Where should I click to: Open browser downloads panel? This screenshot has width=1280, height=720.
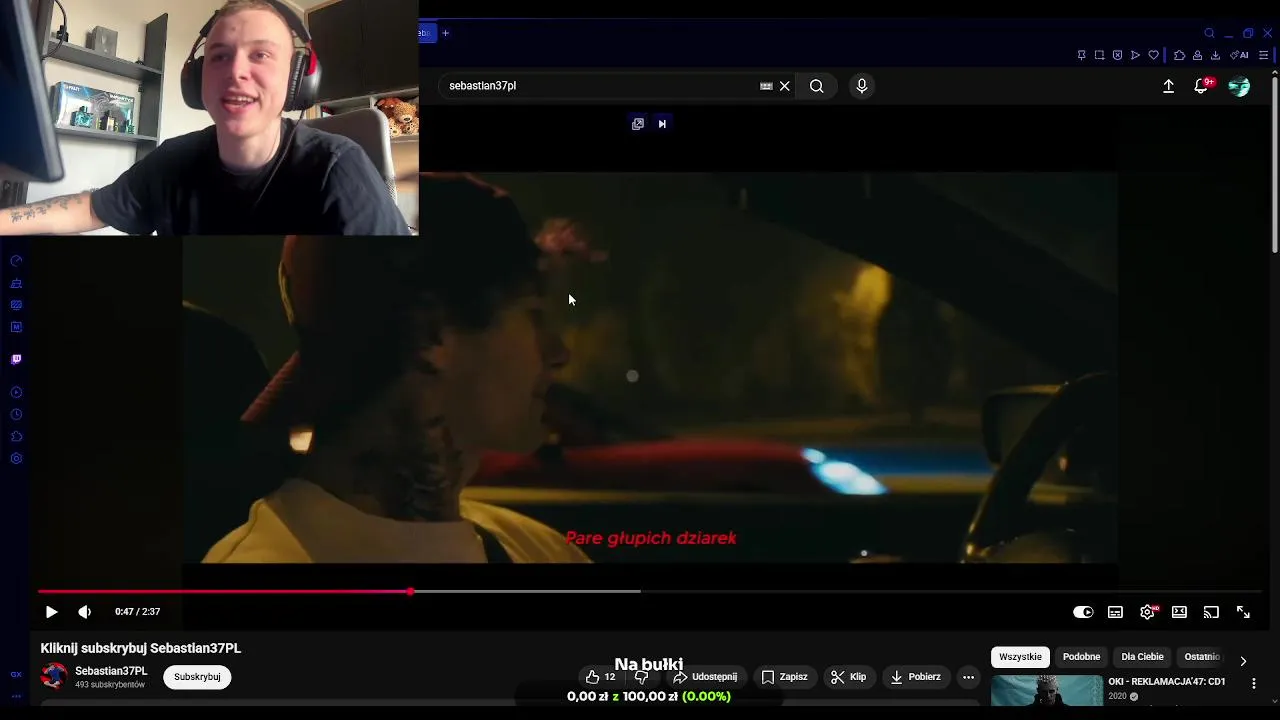point(1215,55)
